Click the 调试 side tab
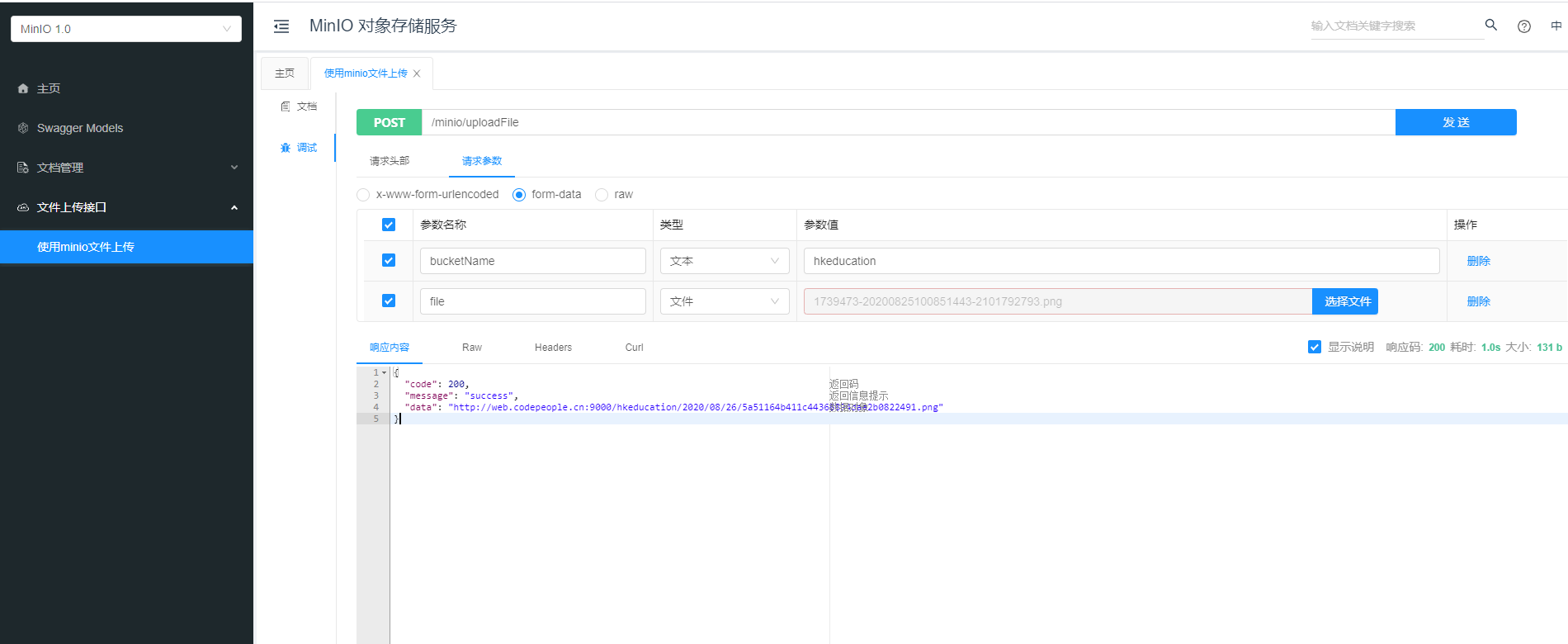1568x644 pixels. 298,148
